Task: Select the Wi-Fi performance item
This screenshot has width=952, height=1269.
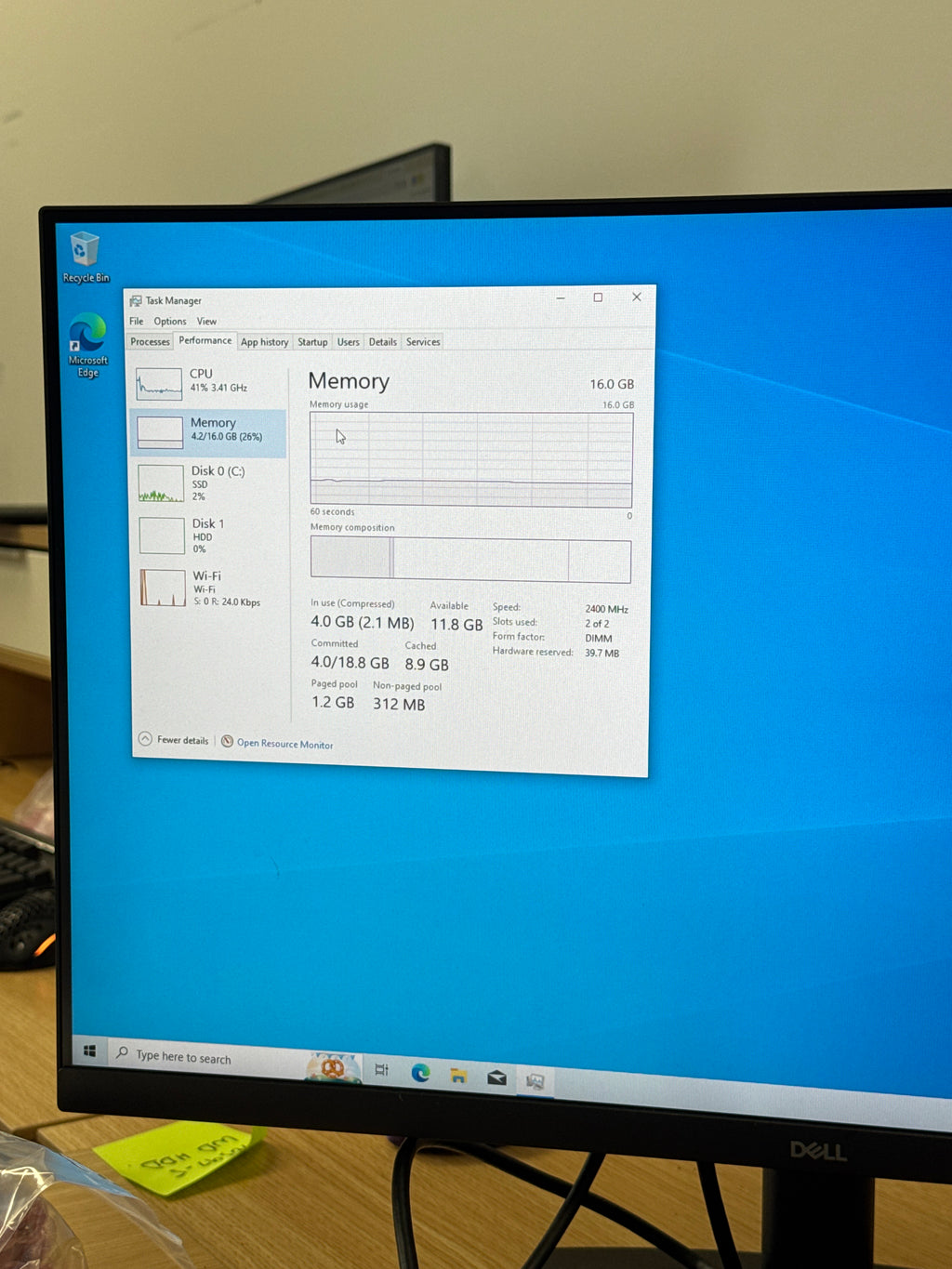Action: click(208, 588)
